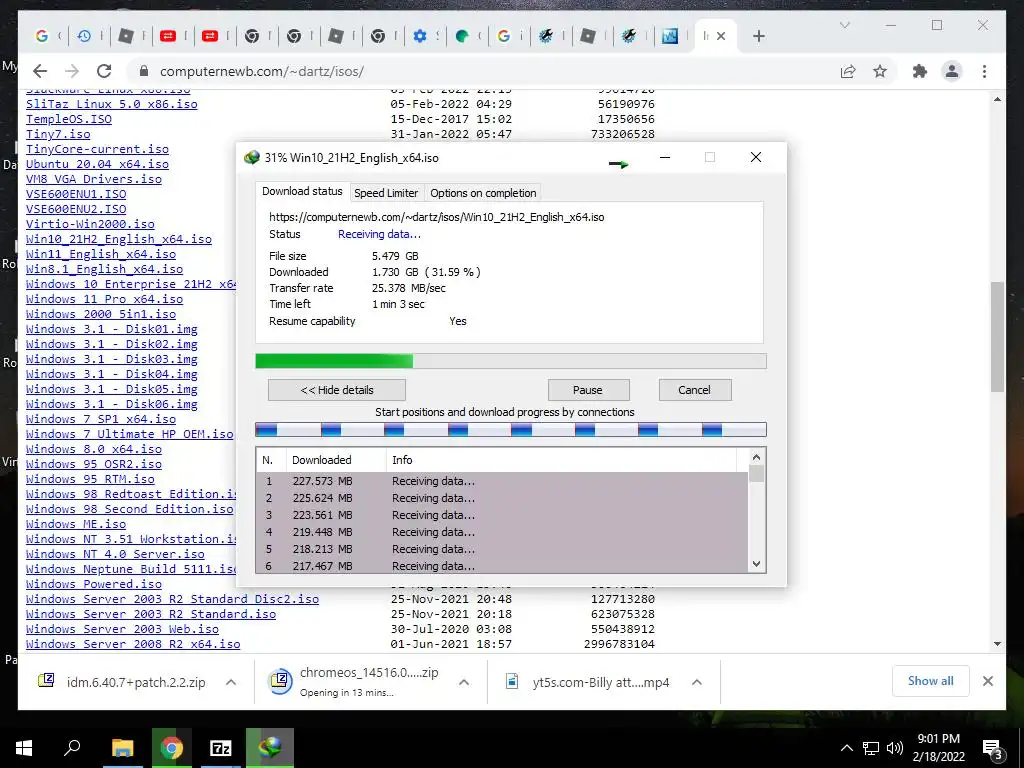Open the Windows 7 SP1 x64.iso link
The width and height of the screenshot is (1024, 768).
click(101, 419)
